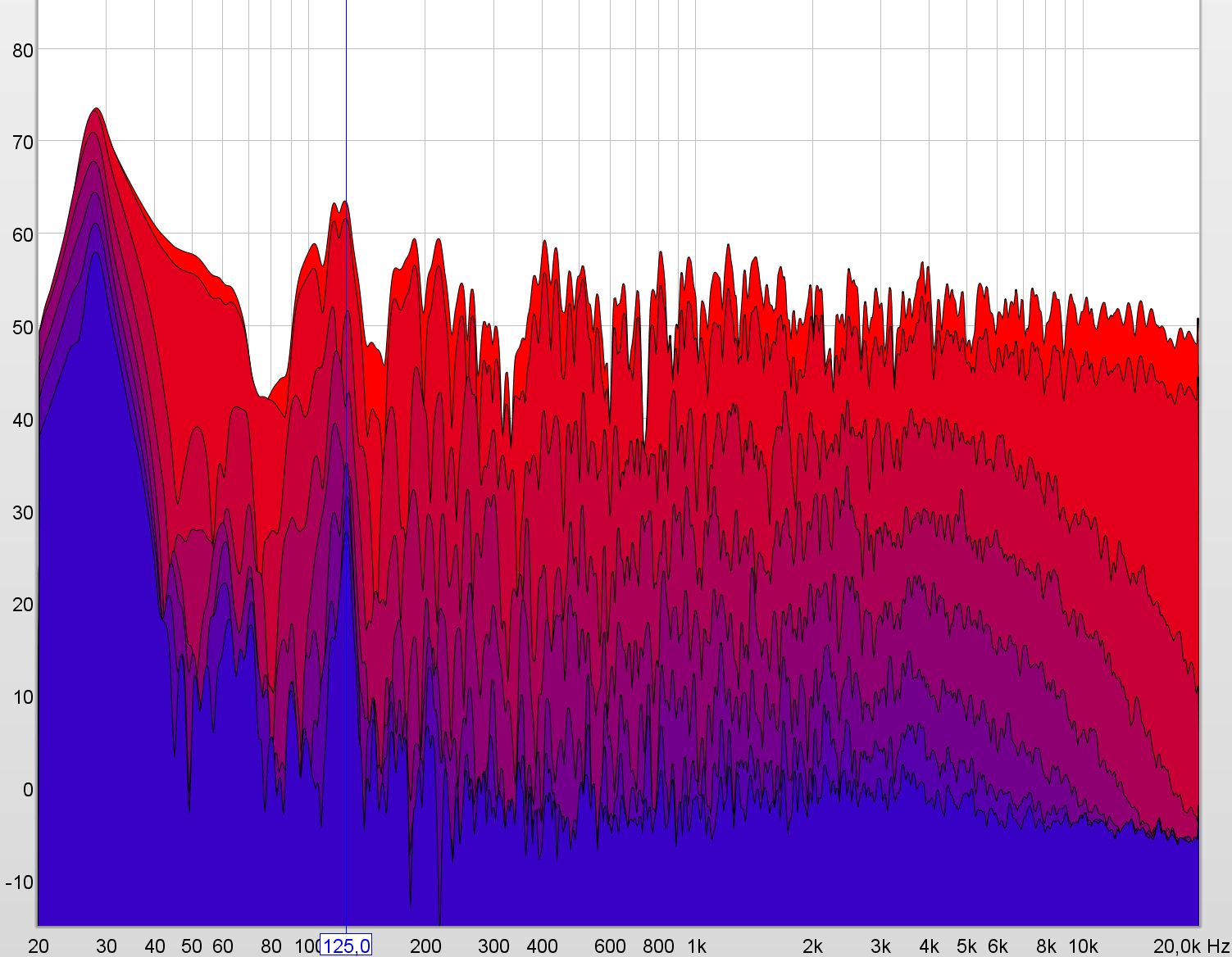Click the 2k frequency axis label
This screenshot has width=1232, height=957.
[x=812, y=946]
